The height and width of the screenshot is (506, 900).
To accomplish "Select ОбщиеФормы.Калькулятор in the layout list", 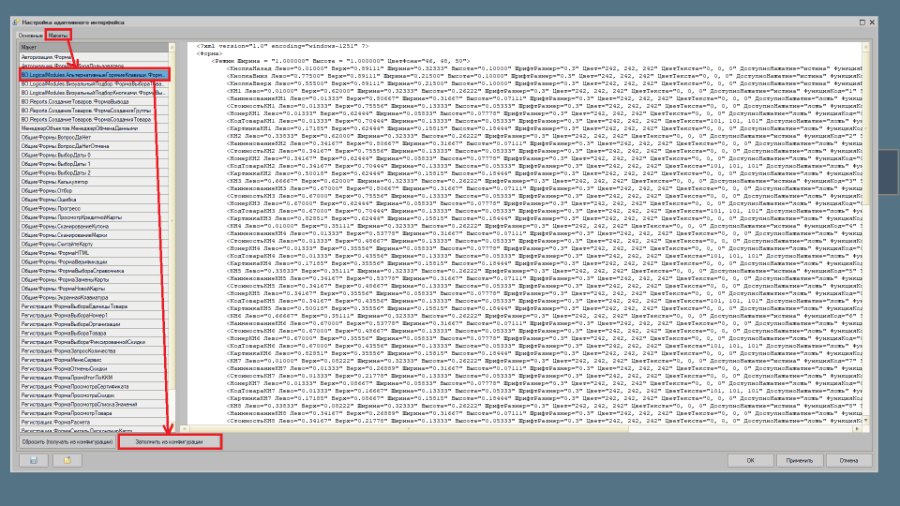I will (94, 182).
